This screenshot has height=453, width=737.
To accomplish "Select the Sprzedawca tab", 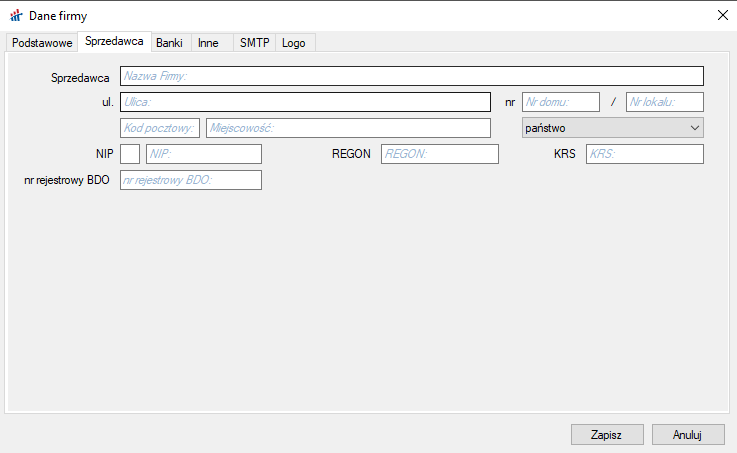I will (114, 42).
